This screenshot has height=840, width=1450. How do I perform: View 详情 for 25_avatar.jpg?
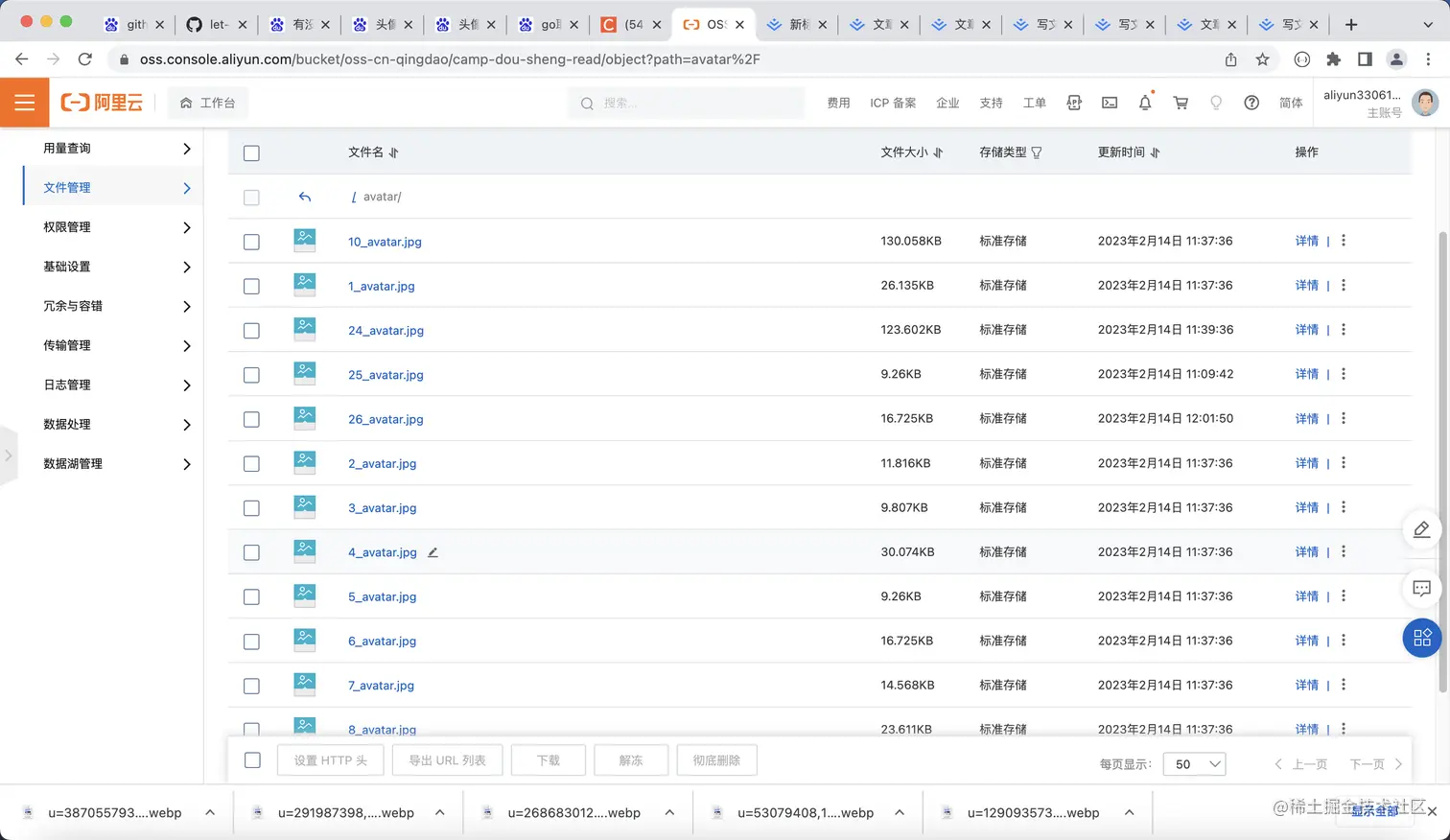click(1307, 374)
